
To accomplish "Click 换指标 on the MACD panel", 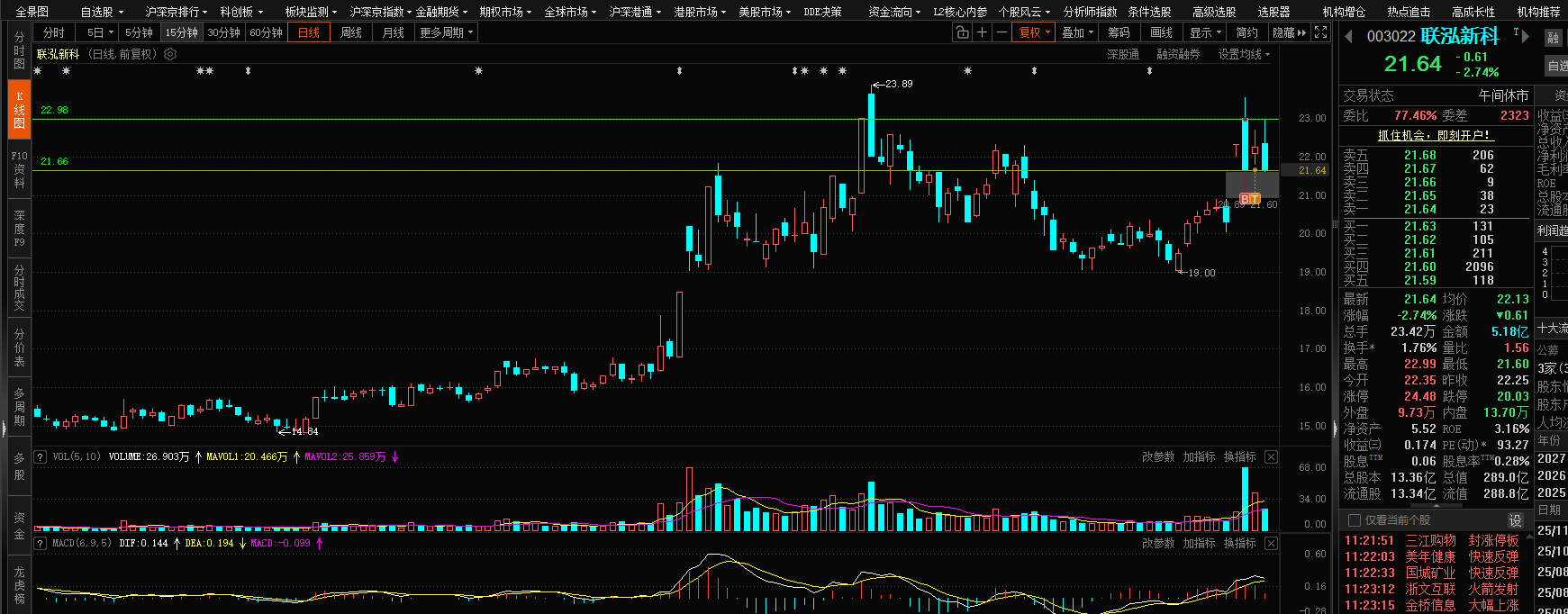I will [1239, 544].
